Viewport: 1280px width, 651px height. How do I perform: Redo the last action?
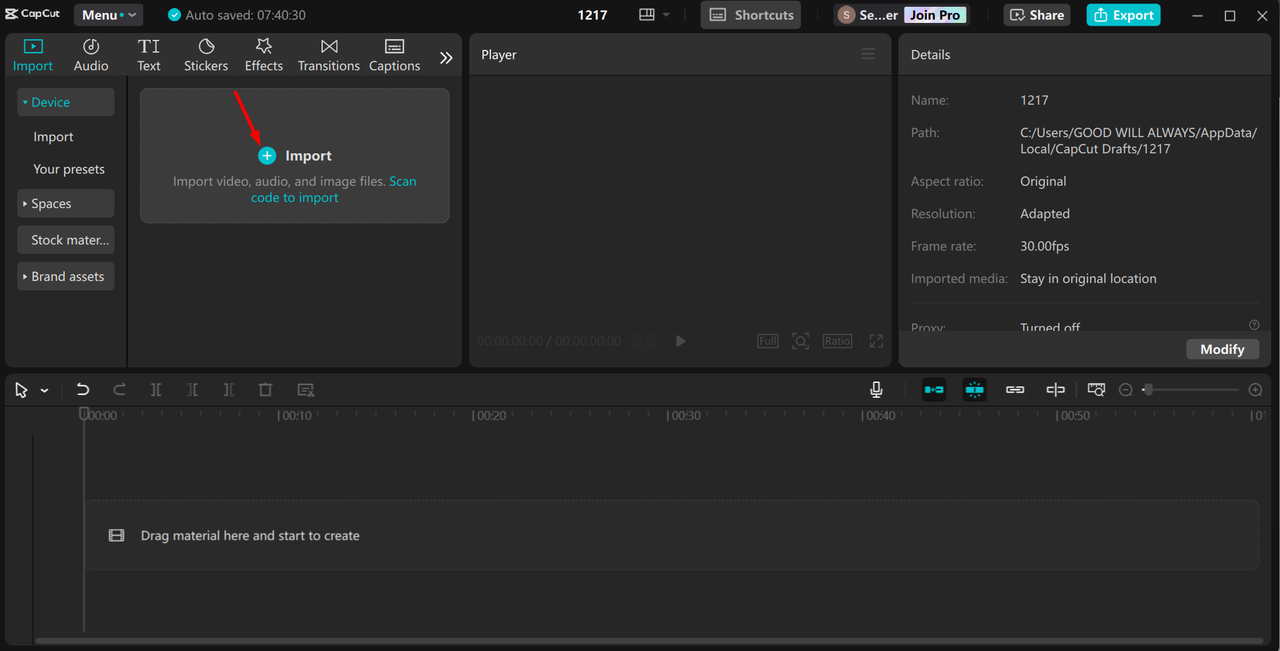(x=119, y=390)
